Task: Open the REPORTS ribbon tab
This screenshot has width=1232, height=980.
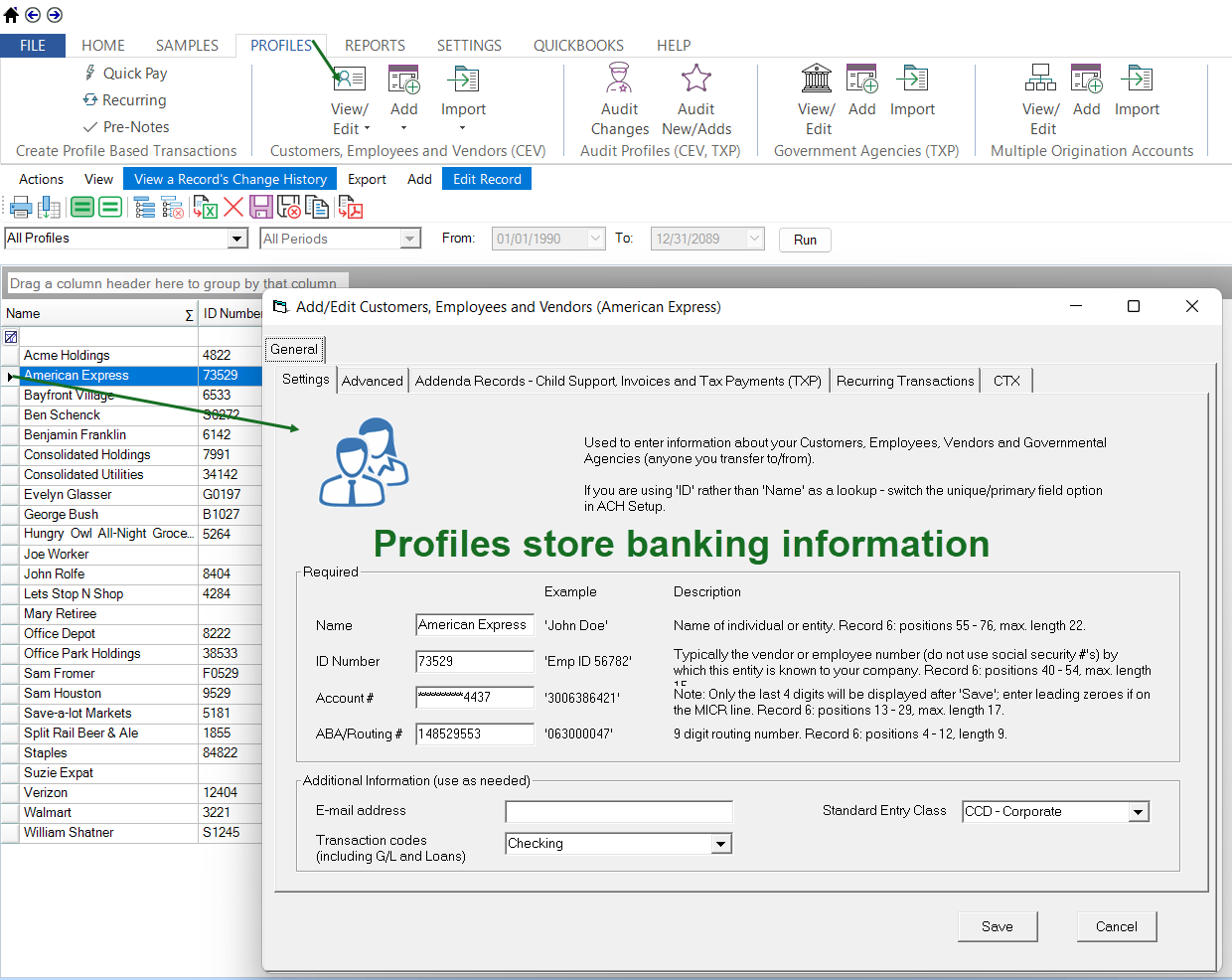Action: pos(375,46)
